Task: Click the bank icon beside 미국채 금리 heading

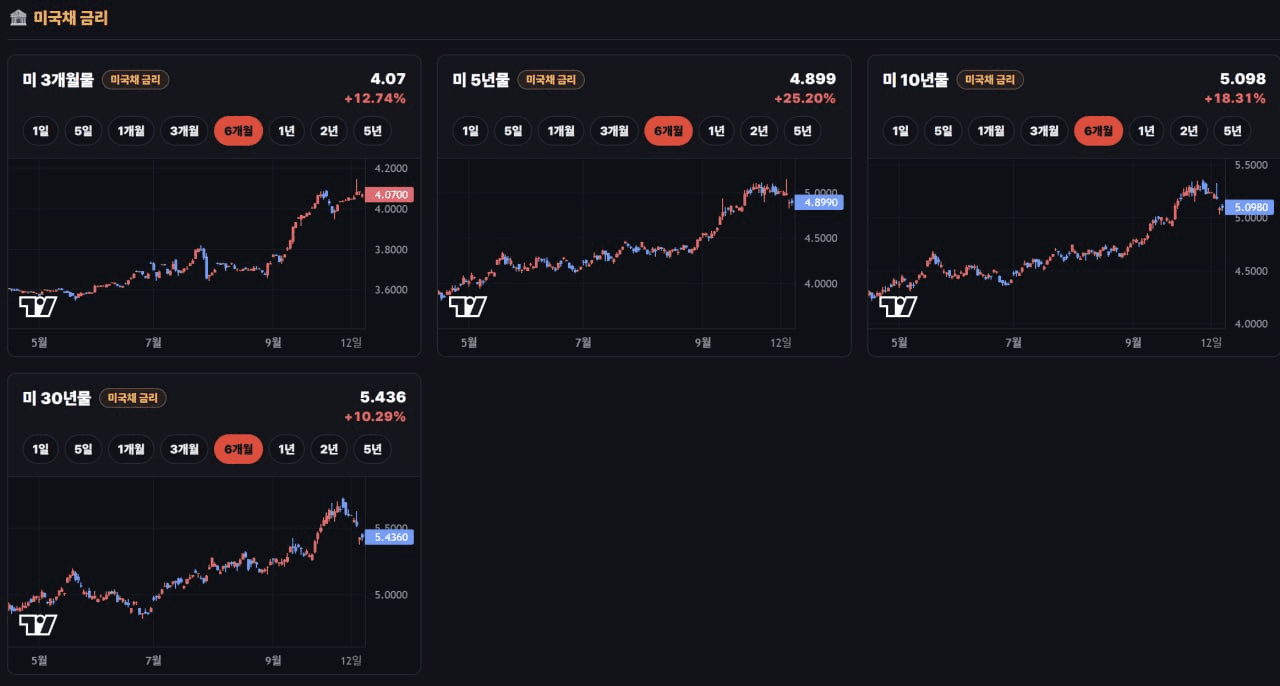Action: click(x=18, y=18)
